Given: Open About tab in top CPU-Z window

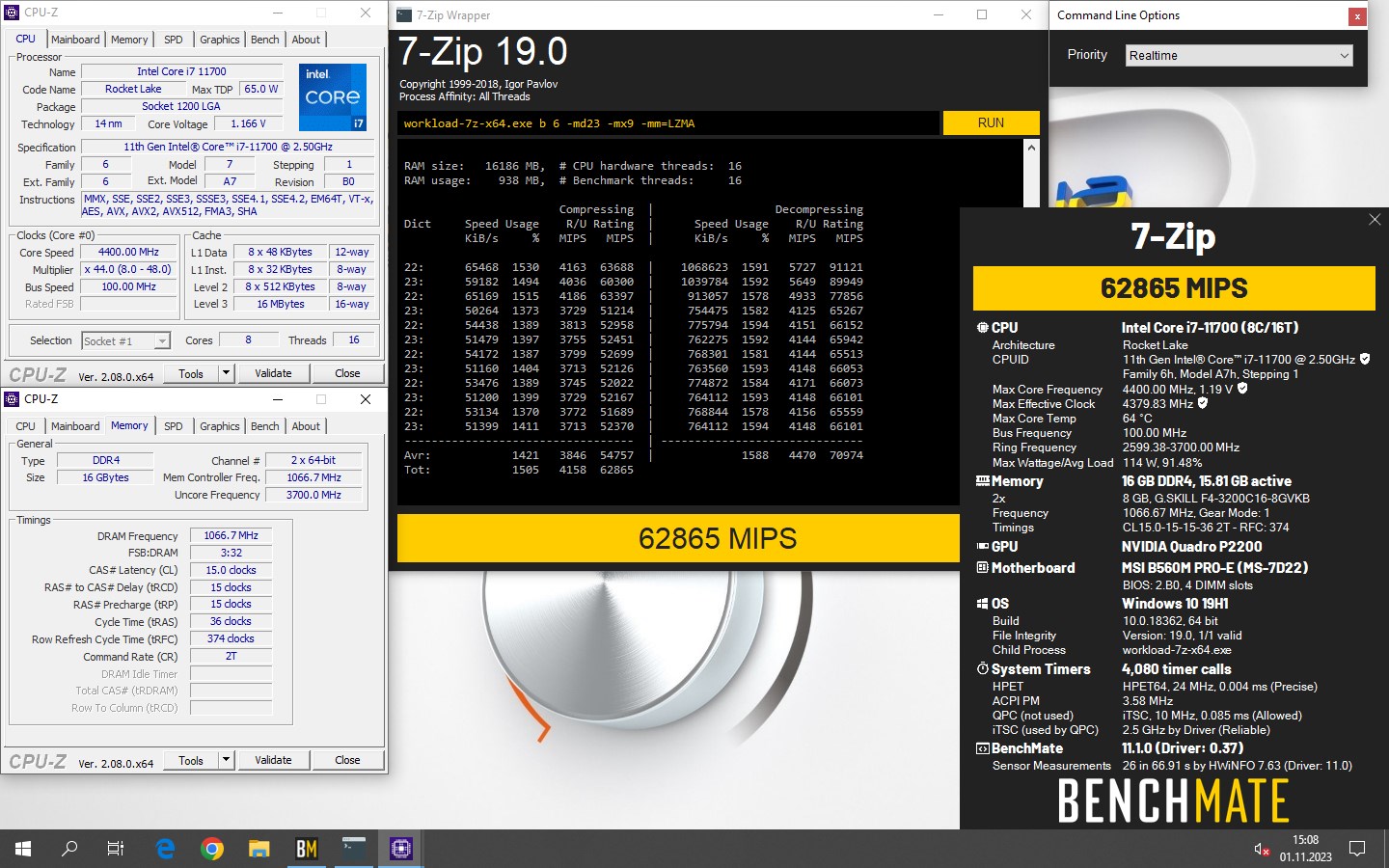Looking at the screenshot, I should (306, 40).
